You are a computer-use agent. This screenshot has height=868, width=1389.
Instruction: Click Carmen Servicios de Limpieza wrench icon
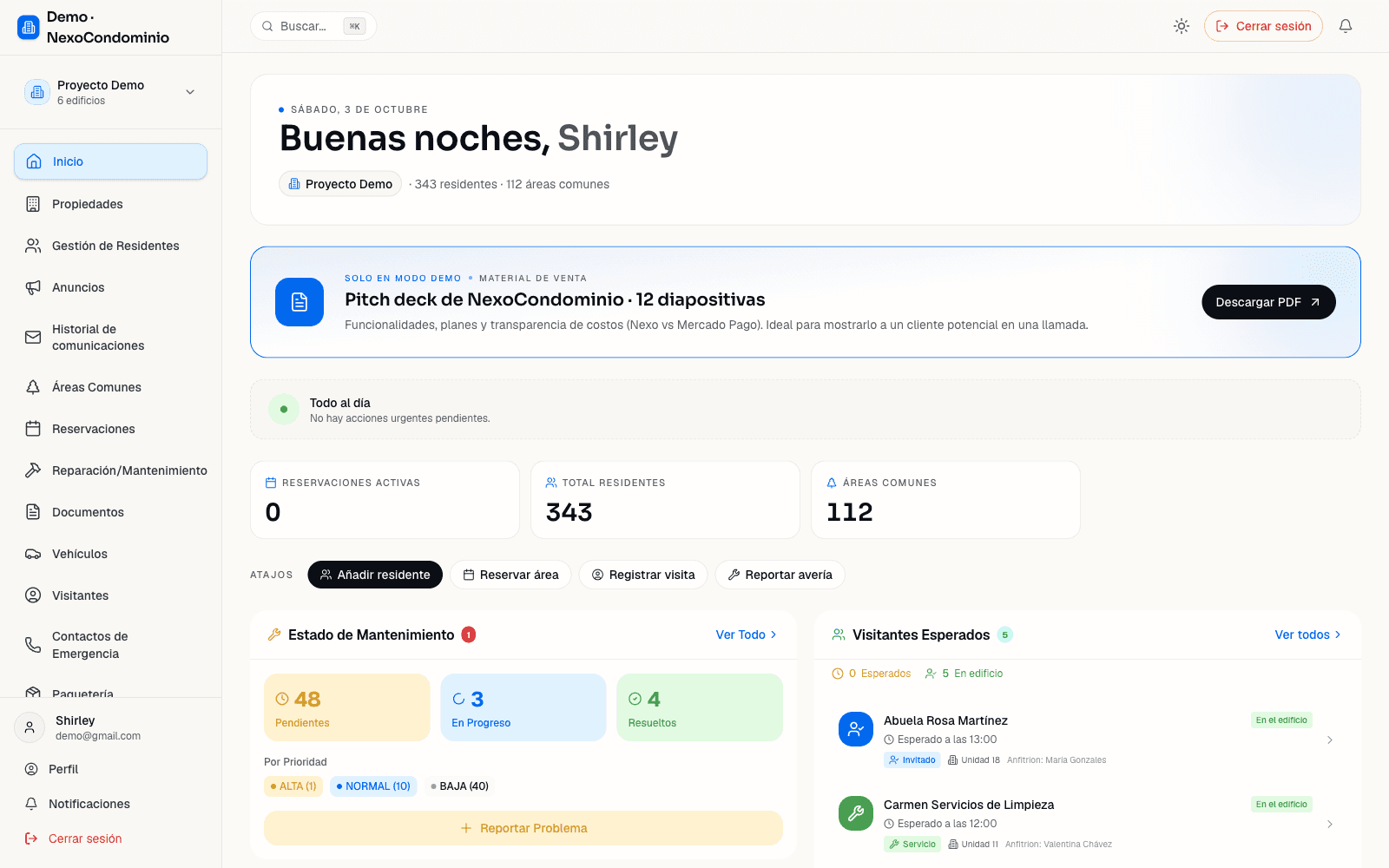click(856, 813)
